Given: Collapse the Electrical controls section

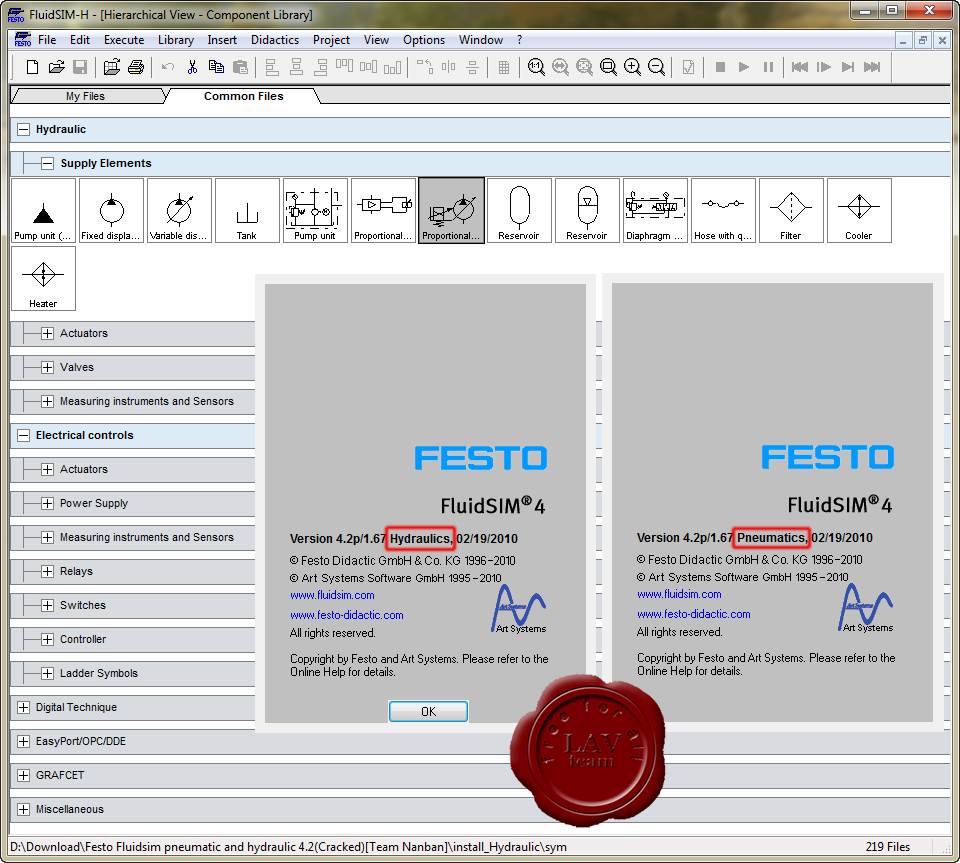Looking at the screenshot, I should 23,435.
